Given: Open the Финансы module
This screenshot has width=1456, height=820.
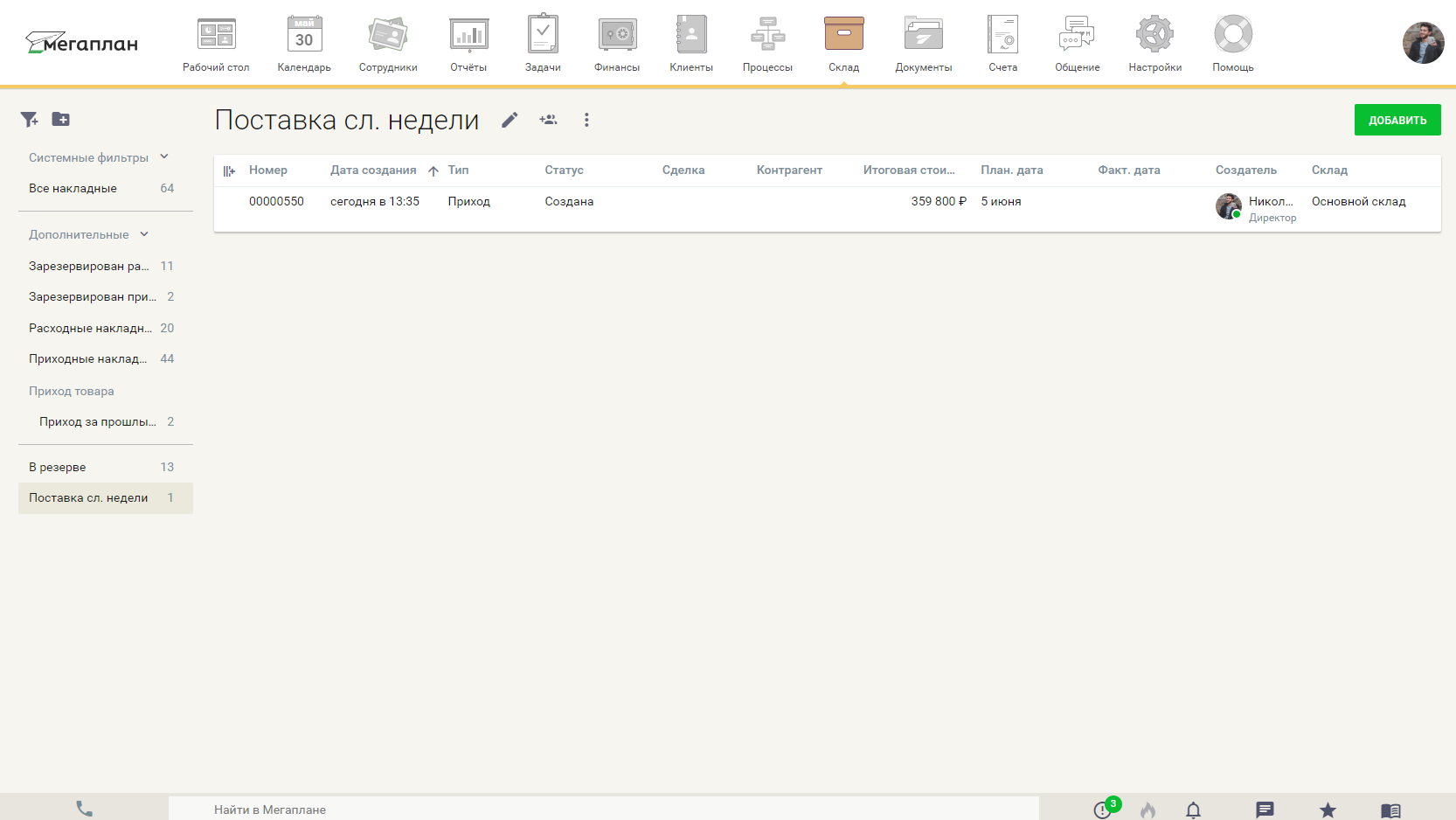Looking at the screenshot, I should click(617, 44).
